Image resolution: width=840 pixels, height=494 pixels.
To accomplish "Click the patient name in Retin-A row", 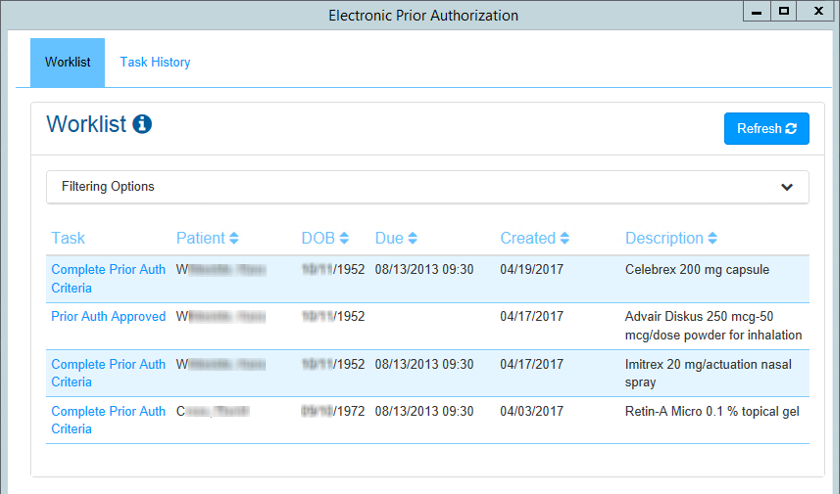I will 213,411.
